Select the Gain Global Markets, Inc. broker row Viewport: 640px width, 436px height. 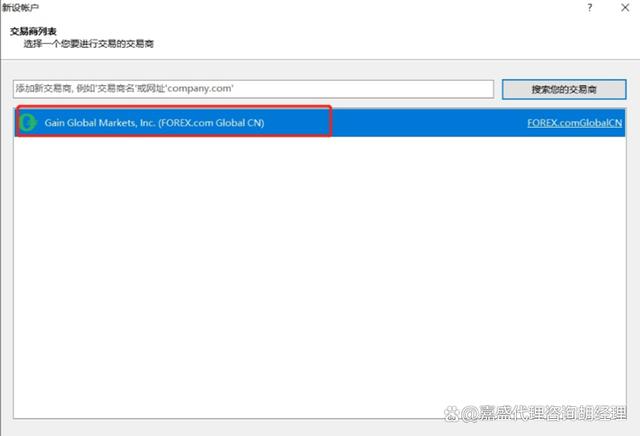point(320,122)
